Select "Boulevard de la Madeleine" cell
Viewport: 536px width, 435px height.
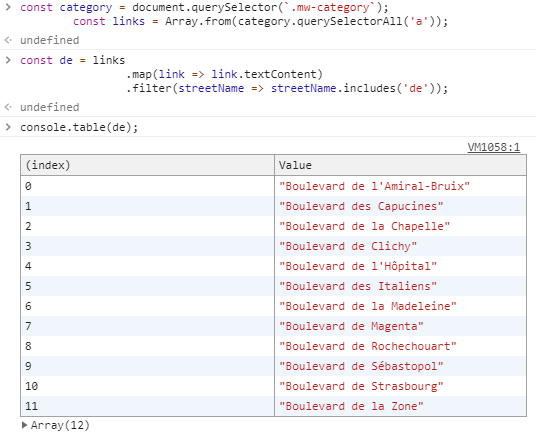(400, 306)
